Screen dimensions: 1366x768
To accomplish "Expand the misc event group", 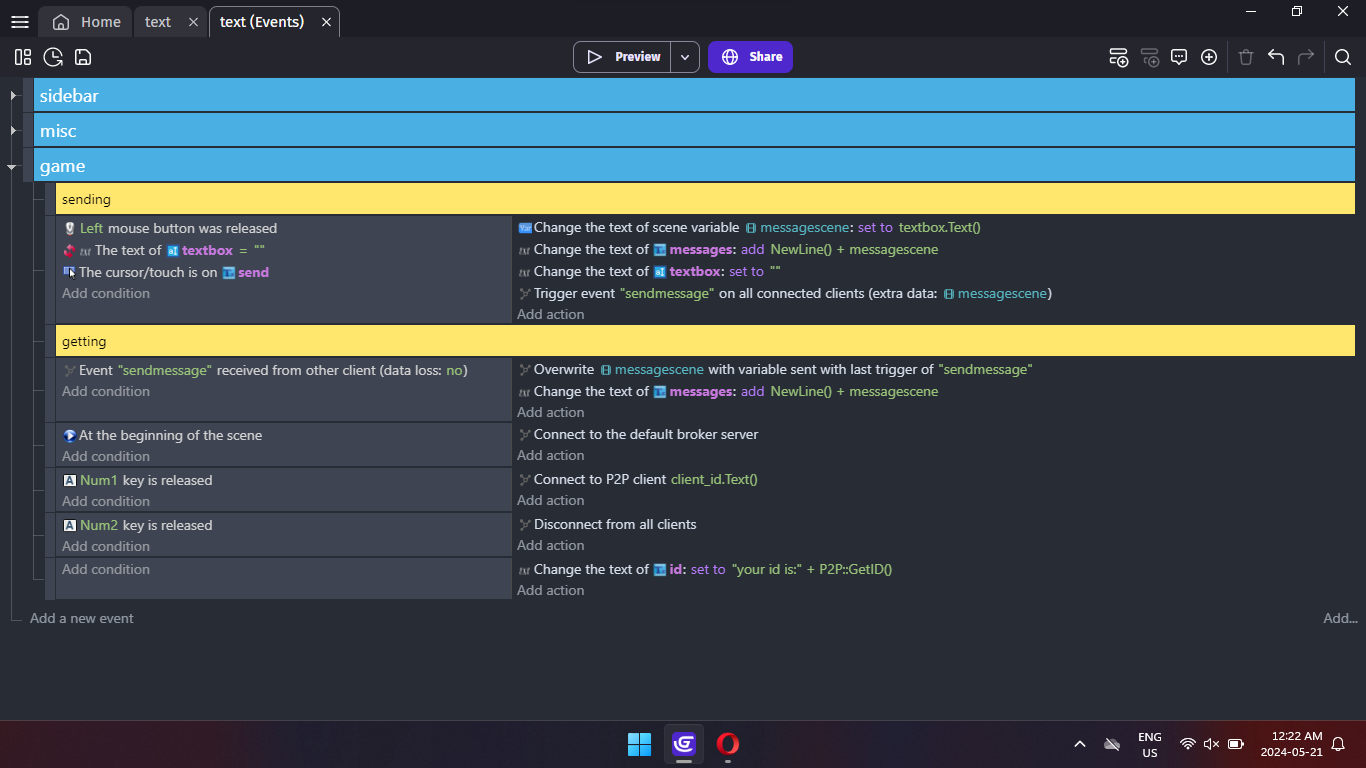I will pos(13,131).
